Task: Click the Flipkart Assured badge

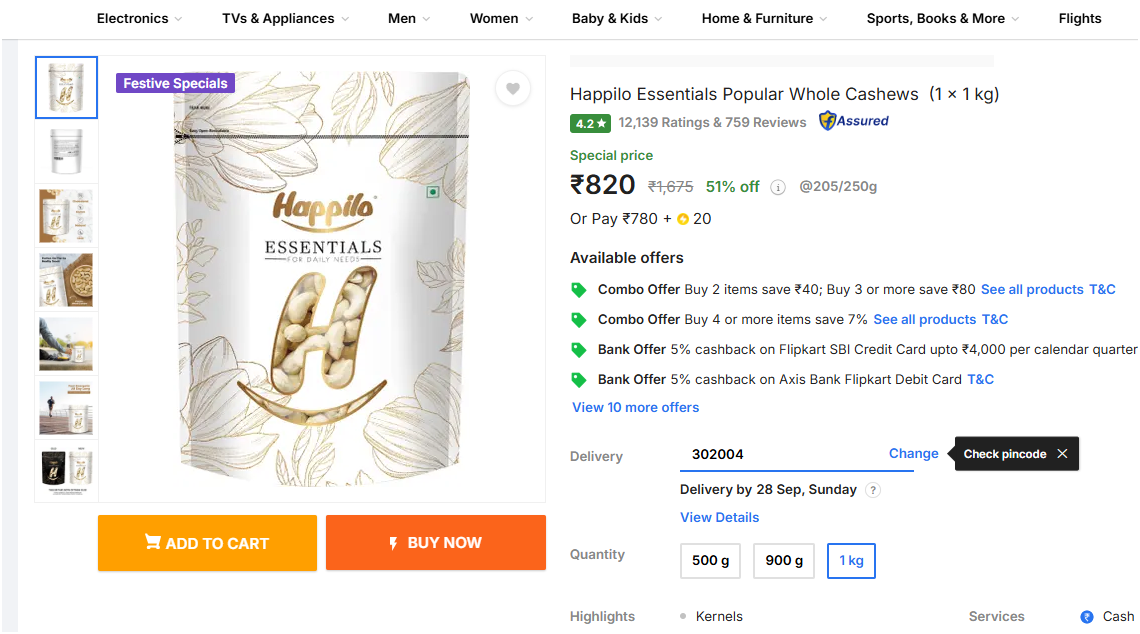Action: [x=853, y=121]
